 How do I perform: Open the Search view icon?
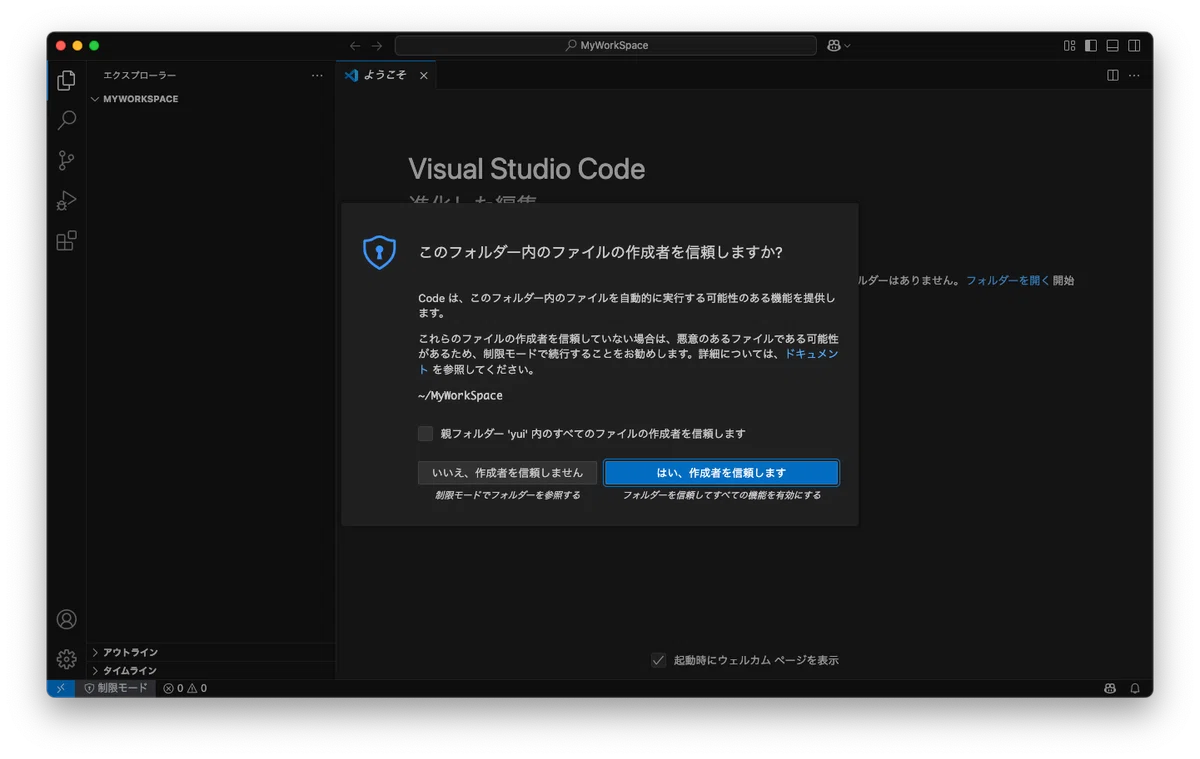tap(66, 120)
